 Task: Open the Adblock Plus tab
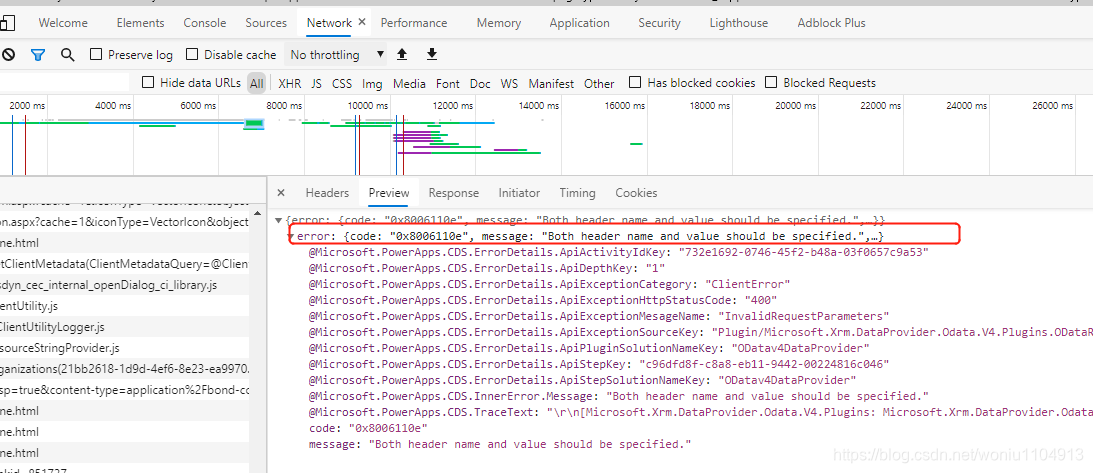(832, 23)
